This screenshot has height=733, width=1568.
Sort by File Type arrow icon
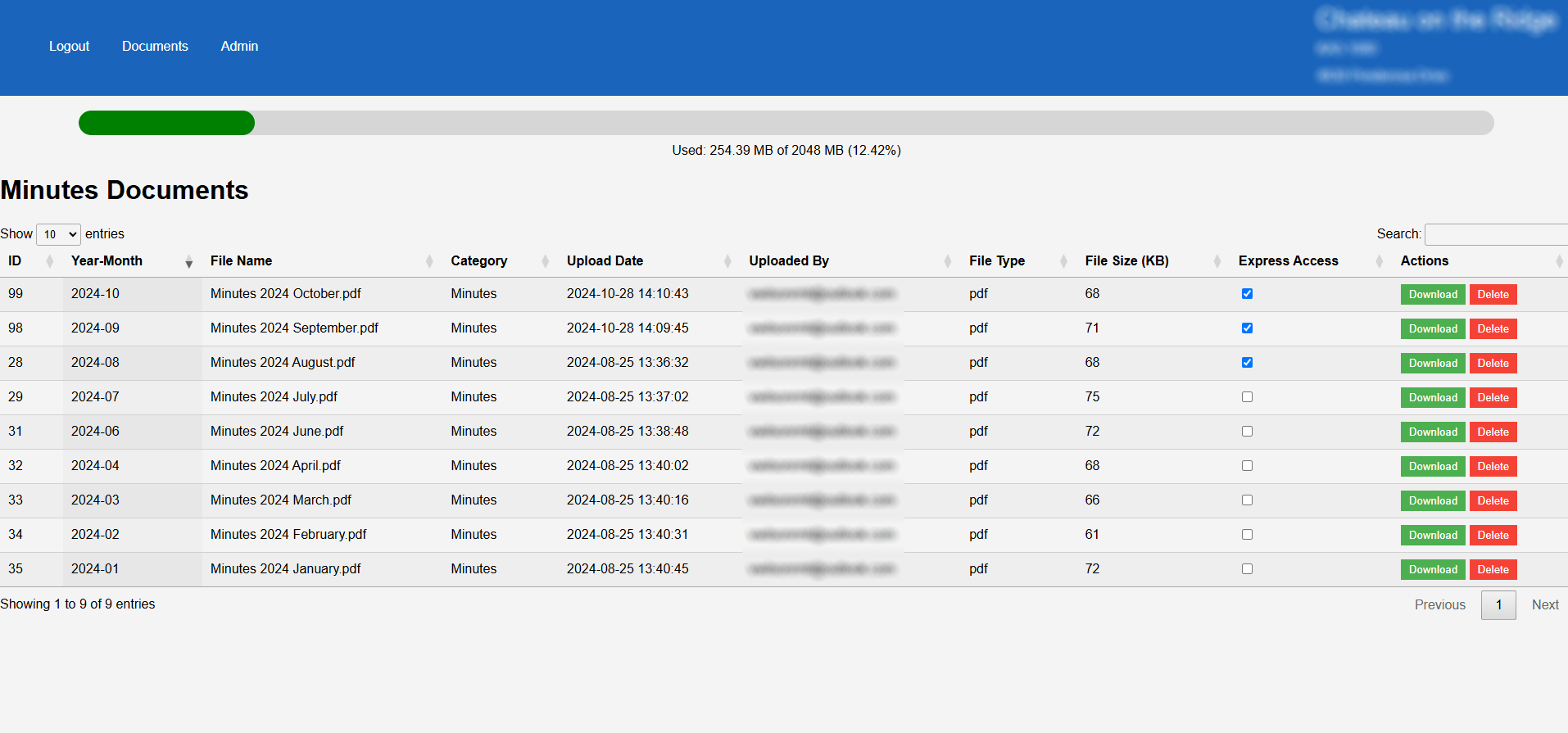[x=1063, y=261]
